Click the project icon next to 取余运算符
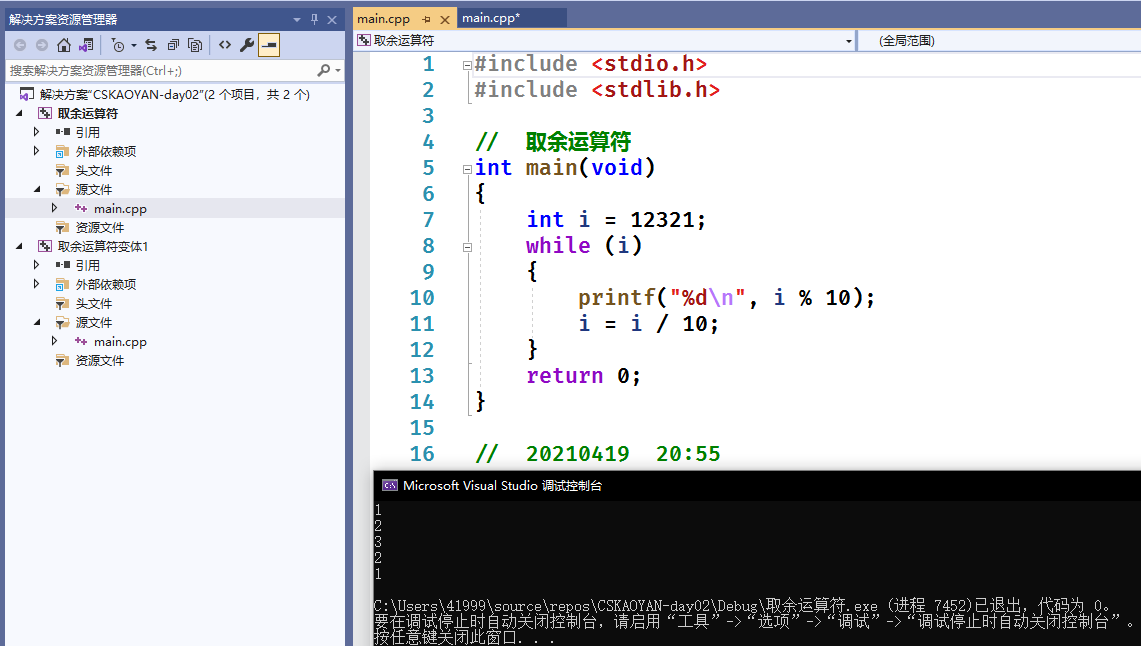This screenshot has width=1141, height=646. [45, 113]
